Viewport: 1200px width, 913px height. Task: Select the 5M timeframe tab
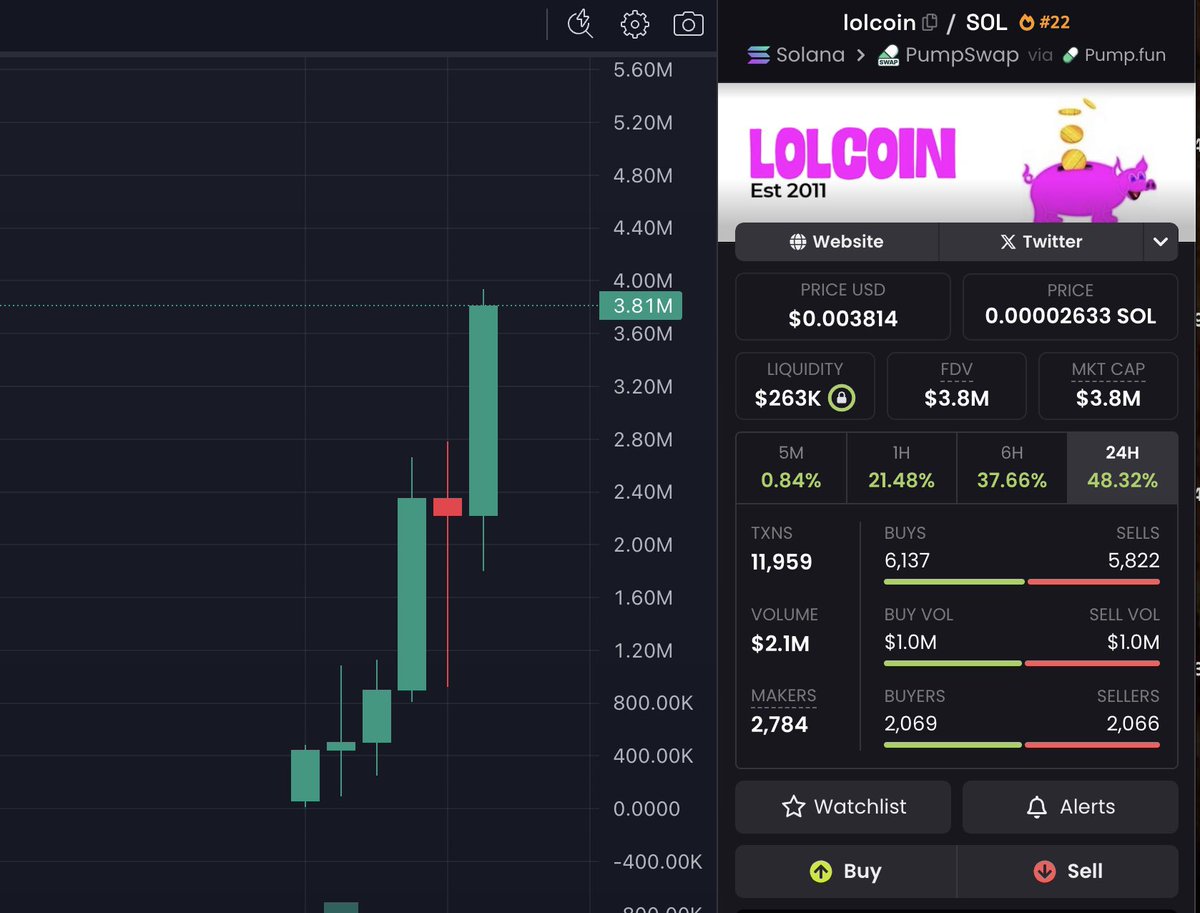(x=791, y=467)
